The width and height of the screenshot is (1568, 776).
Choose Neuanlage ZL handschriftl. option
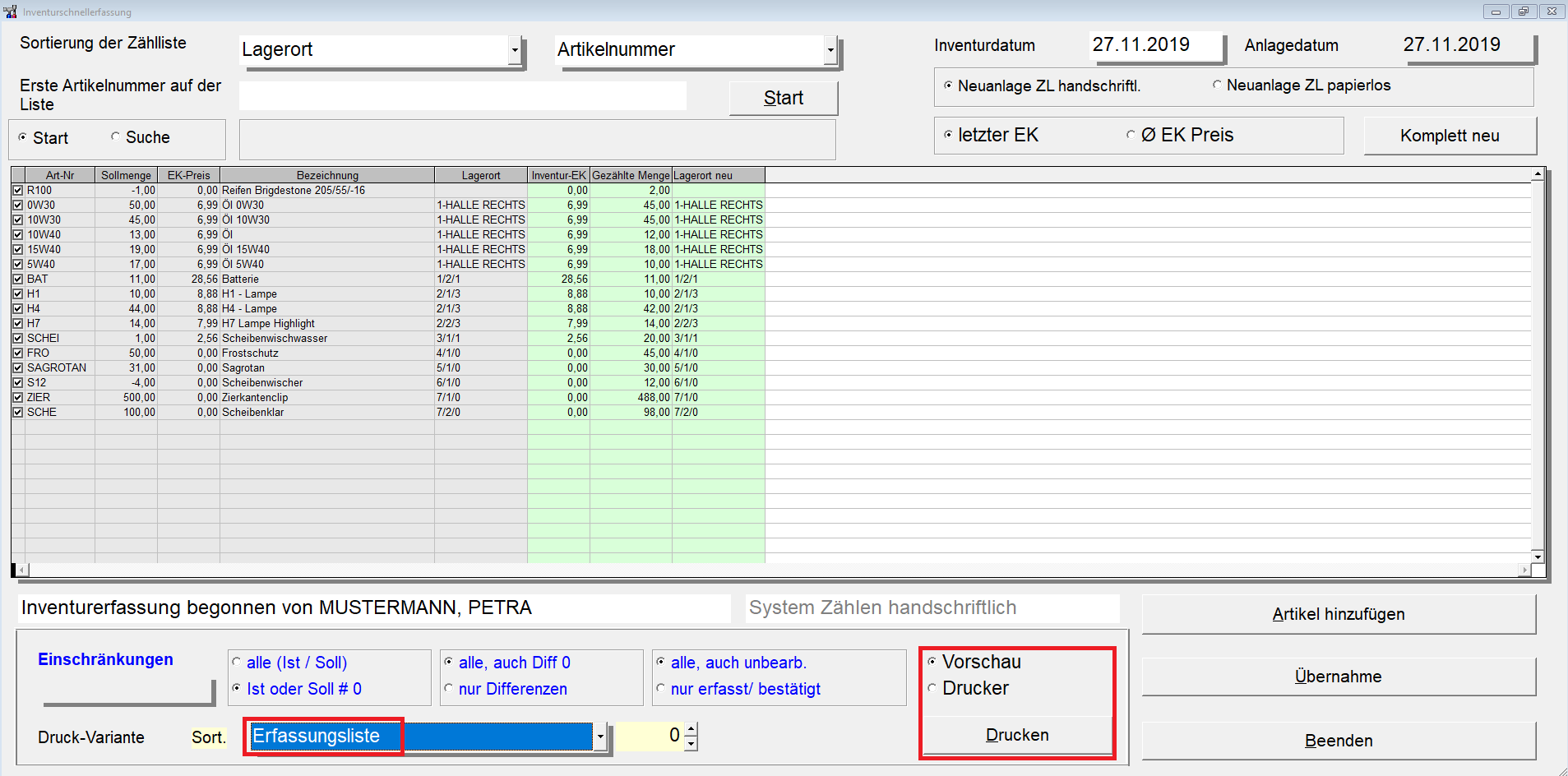pyautogui.click(x=948, y=85)
